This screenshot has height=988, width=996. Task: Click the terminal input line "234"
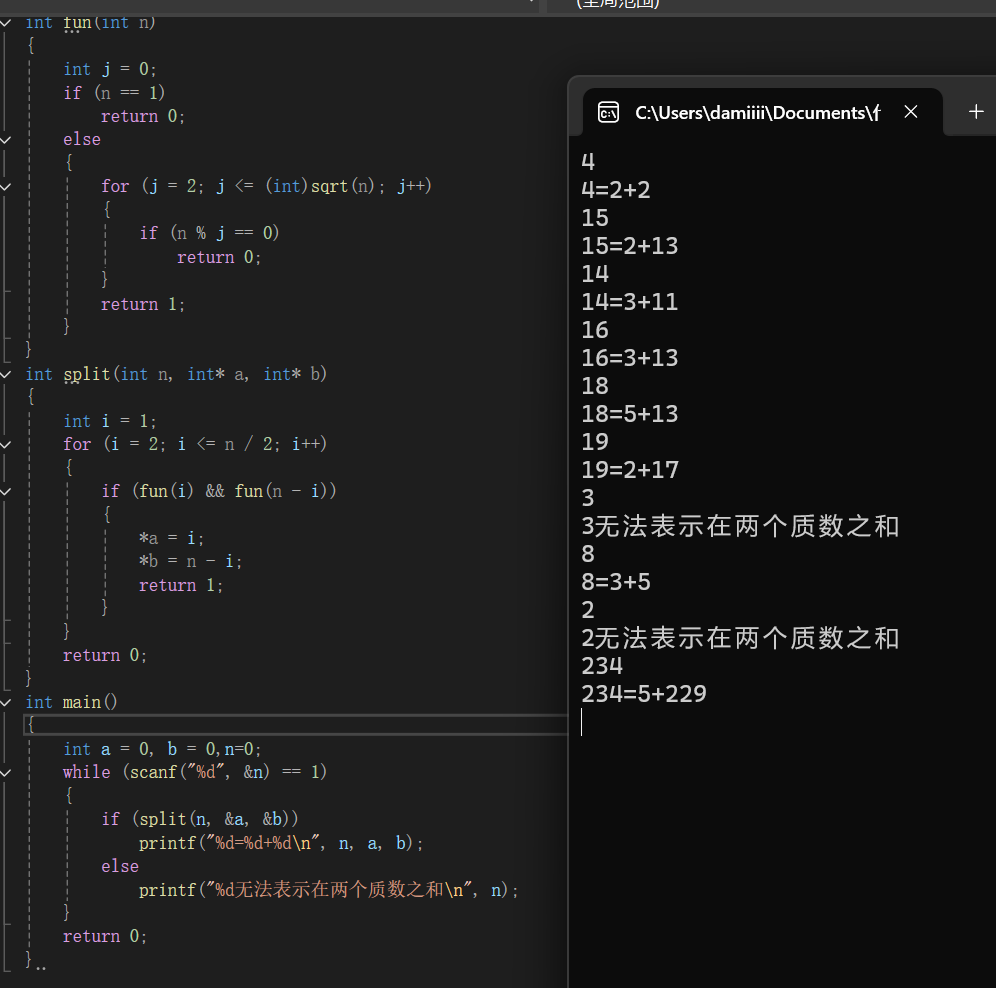(x=602, y=666)
